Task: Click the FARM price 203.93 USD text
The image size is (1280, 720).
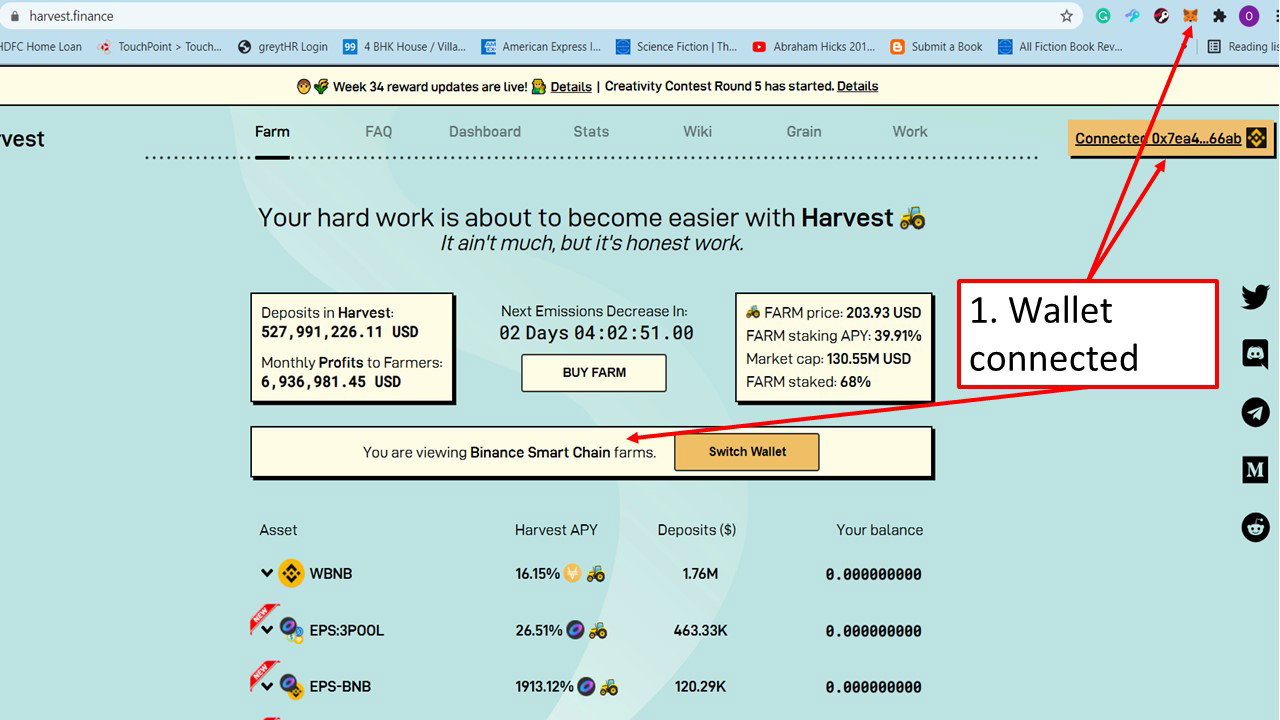Action: 833,313
